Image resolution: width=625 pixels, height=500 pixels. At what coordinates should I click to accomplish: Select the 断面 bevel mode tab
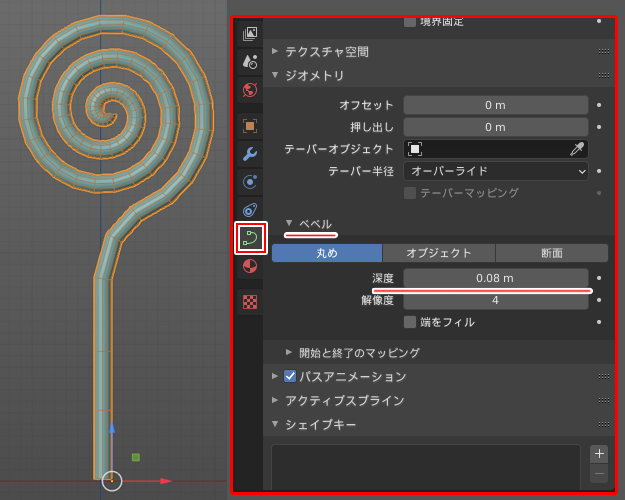(x=551, y=253)
